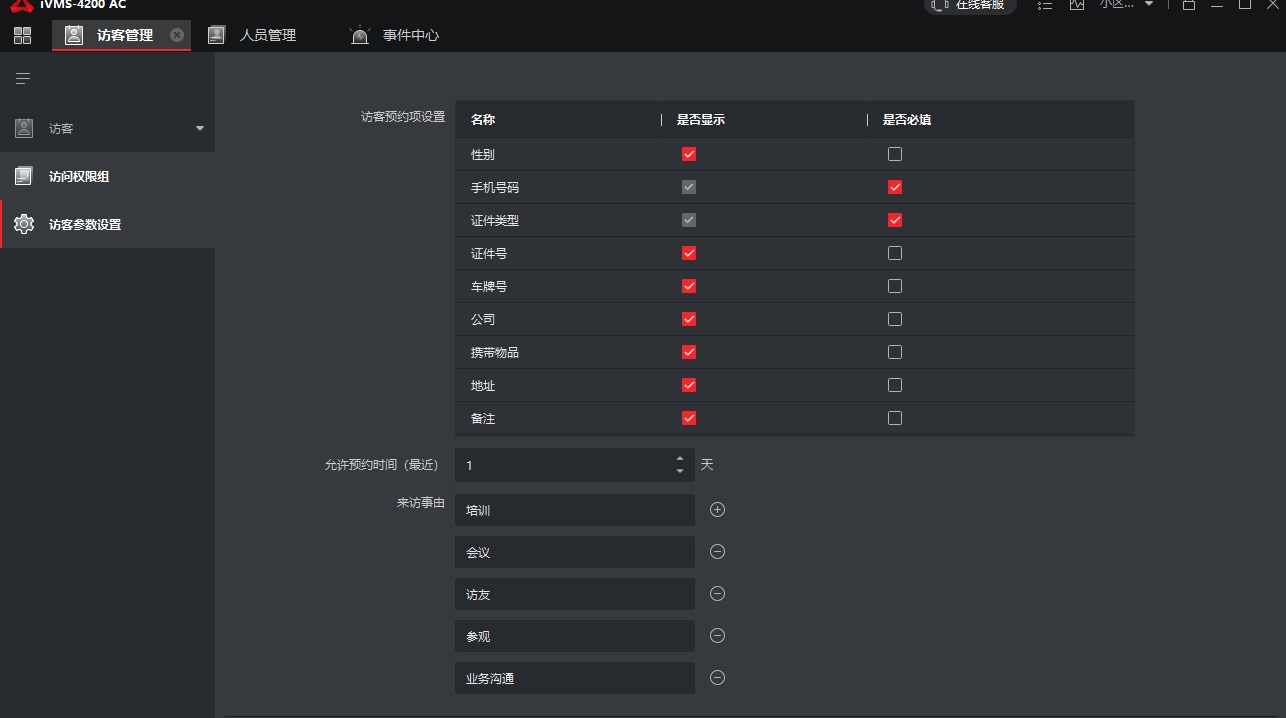Click the 是否必填 column header
Image resolution: width=1286 pixels, height=718 pixels.
(907, 120)
